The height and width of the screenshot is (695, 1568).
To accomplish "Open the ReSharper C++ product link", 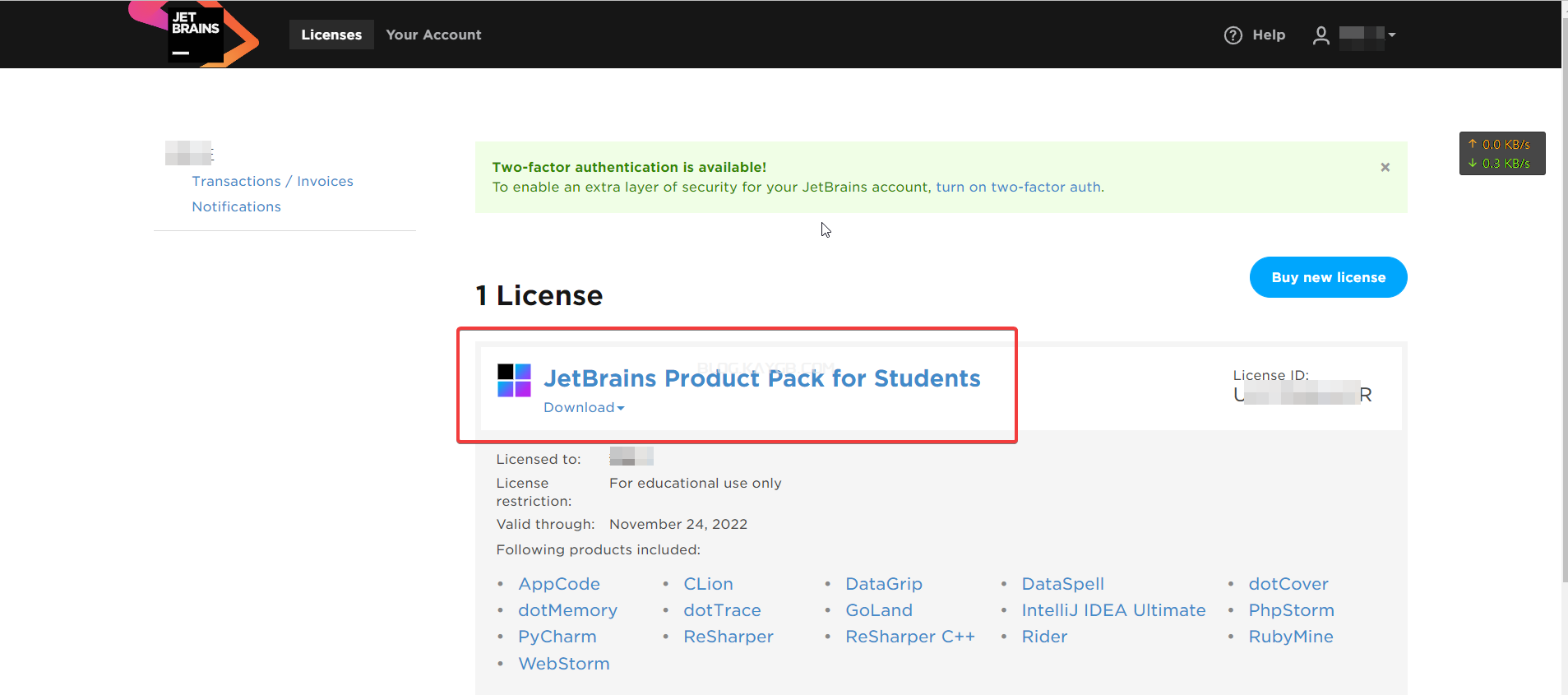I will (x=910, y=637).
